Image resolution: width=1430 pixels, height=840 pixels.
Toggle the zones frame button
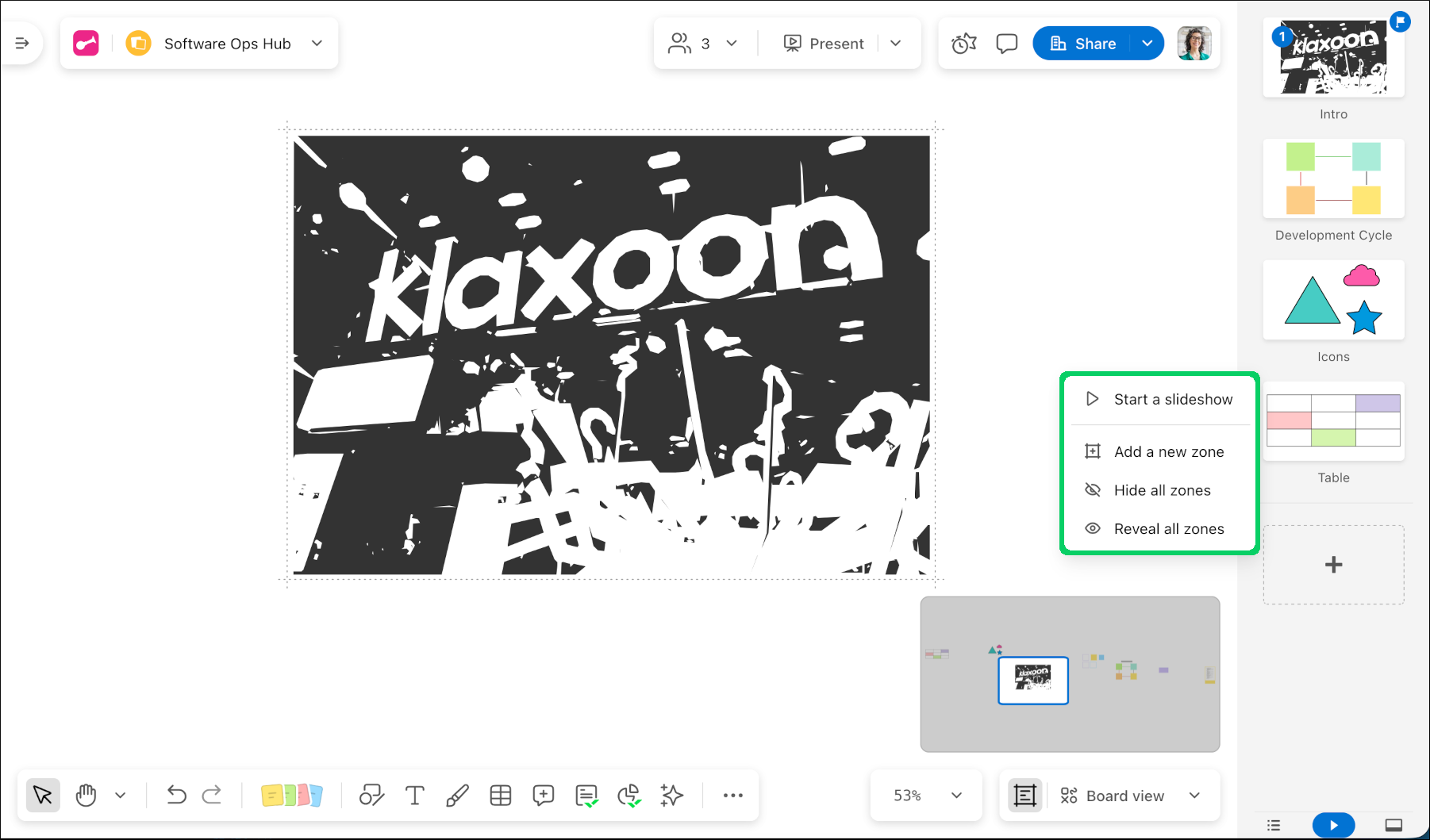[1024, 796]
